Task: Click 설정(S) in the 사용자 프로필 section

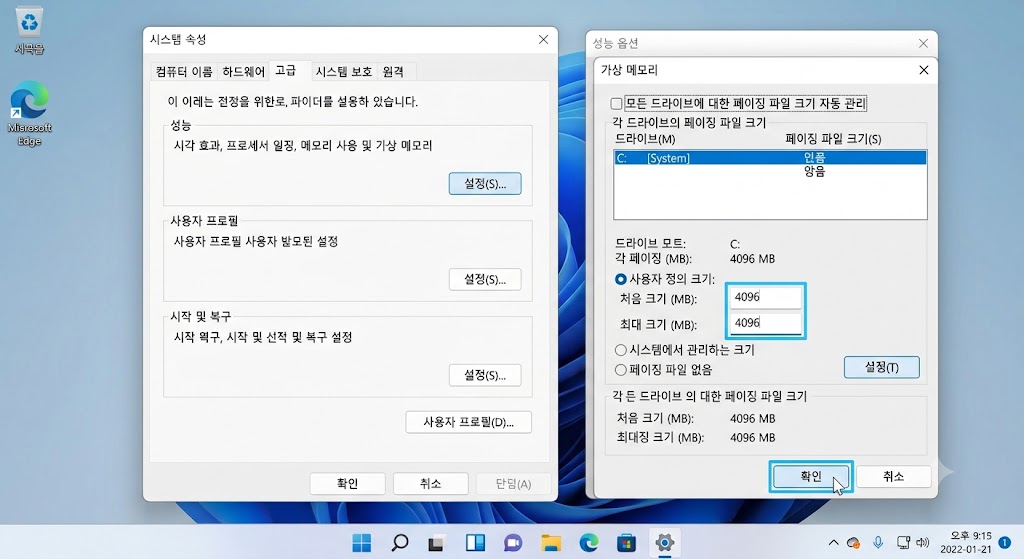Action: click(x=485, y=280)
